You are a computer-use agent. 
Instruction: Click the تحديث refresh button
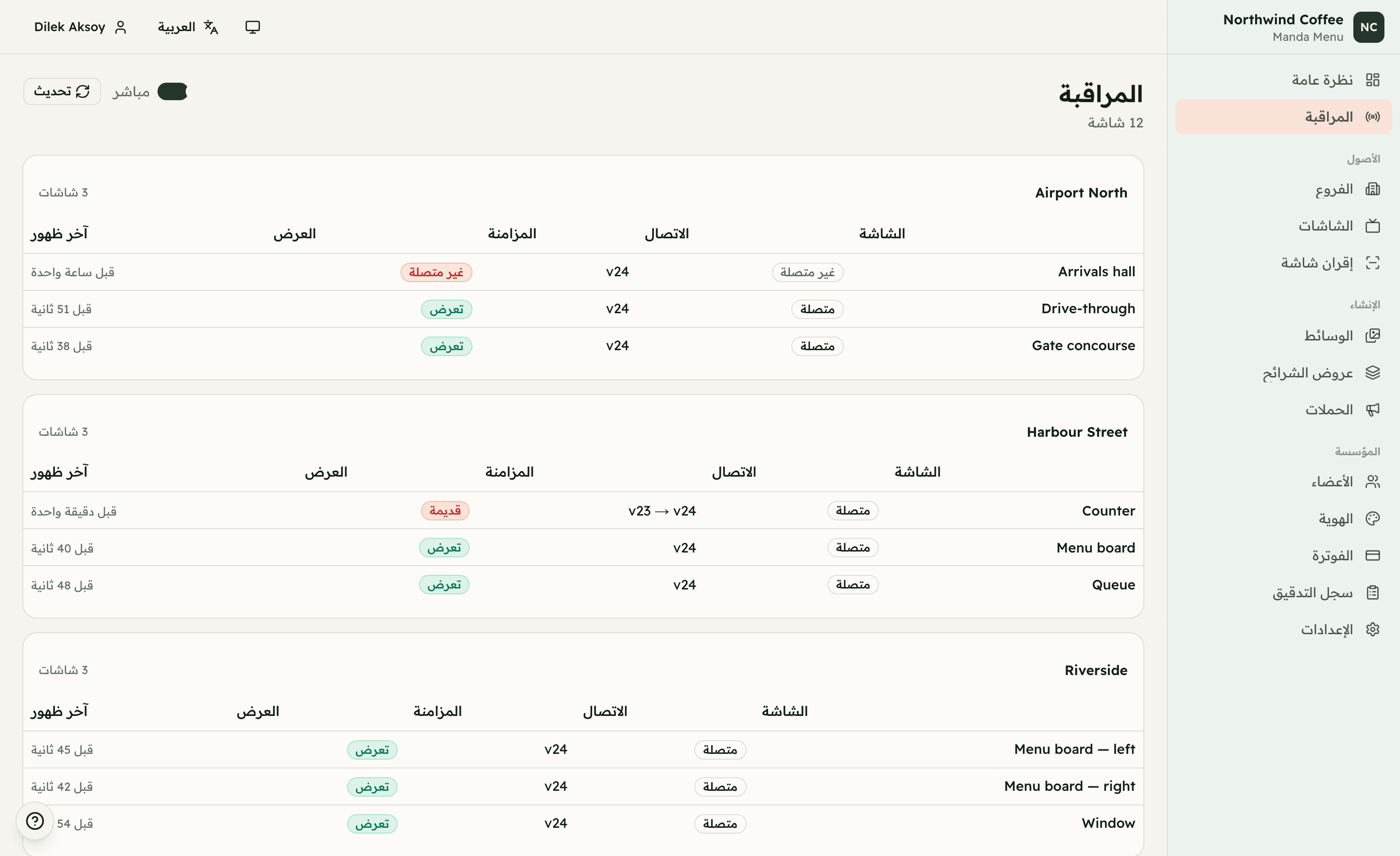pyautogui.click(x=62, y=91)
